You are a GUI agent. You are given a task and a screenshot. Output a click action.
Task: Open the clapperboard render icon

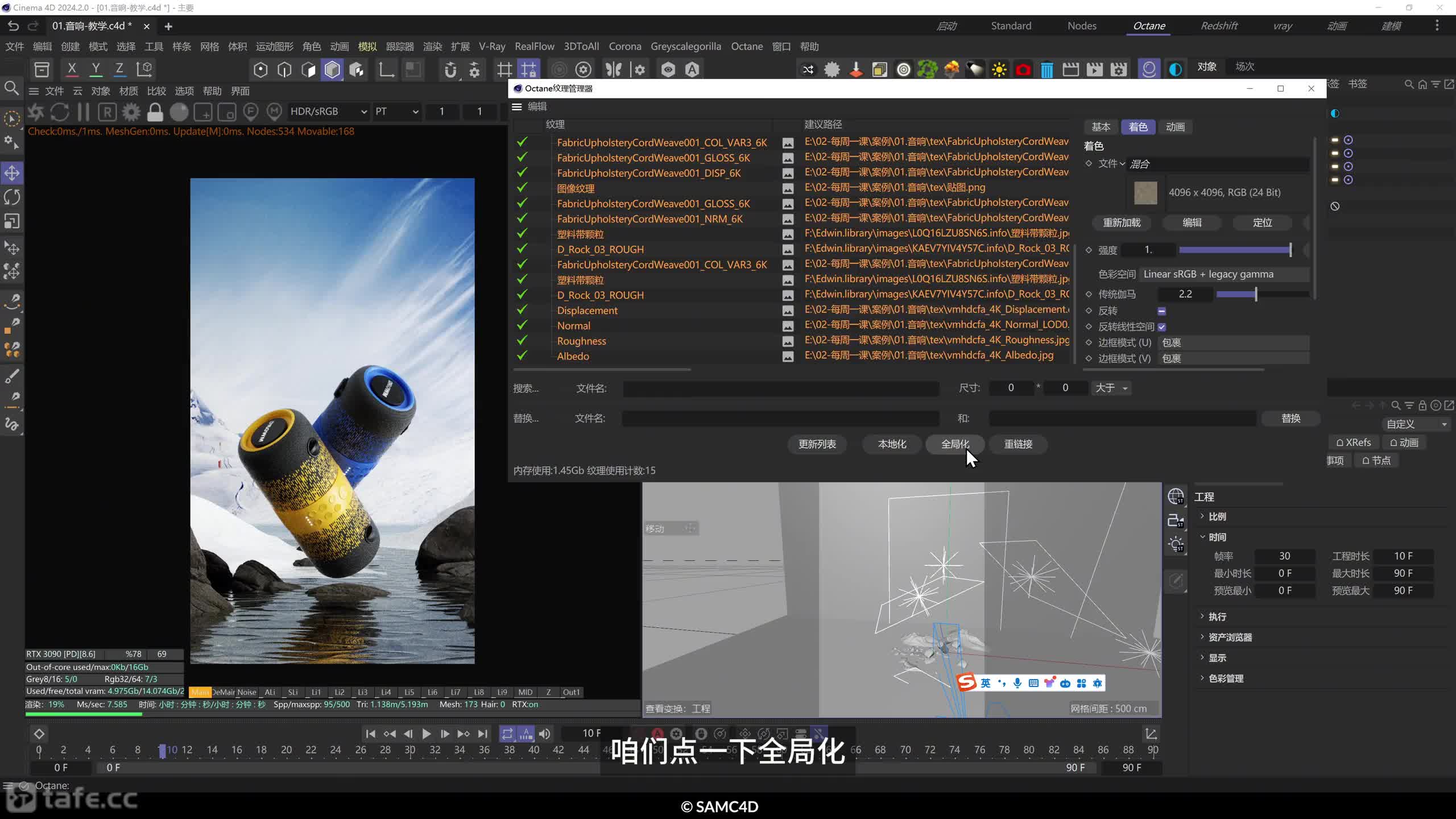[1070, 69]
